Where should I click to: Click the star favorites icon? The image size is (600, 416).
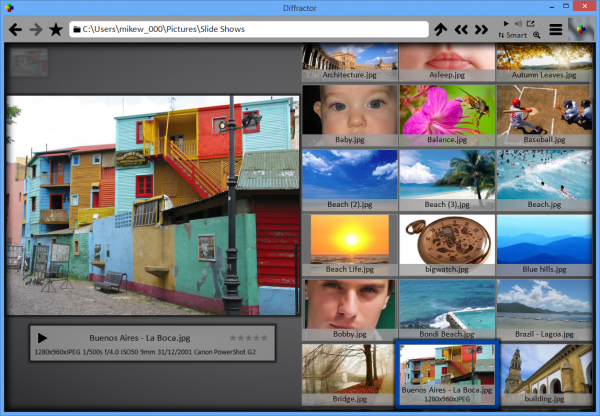tap(56, 29)
